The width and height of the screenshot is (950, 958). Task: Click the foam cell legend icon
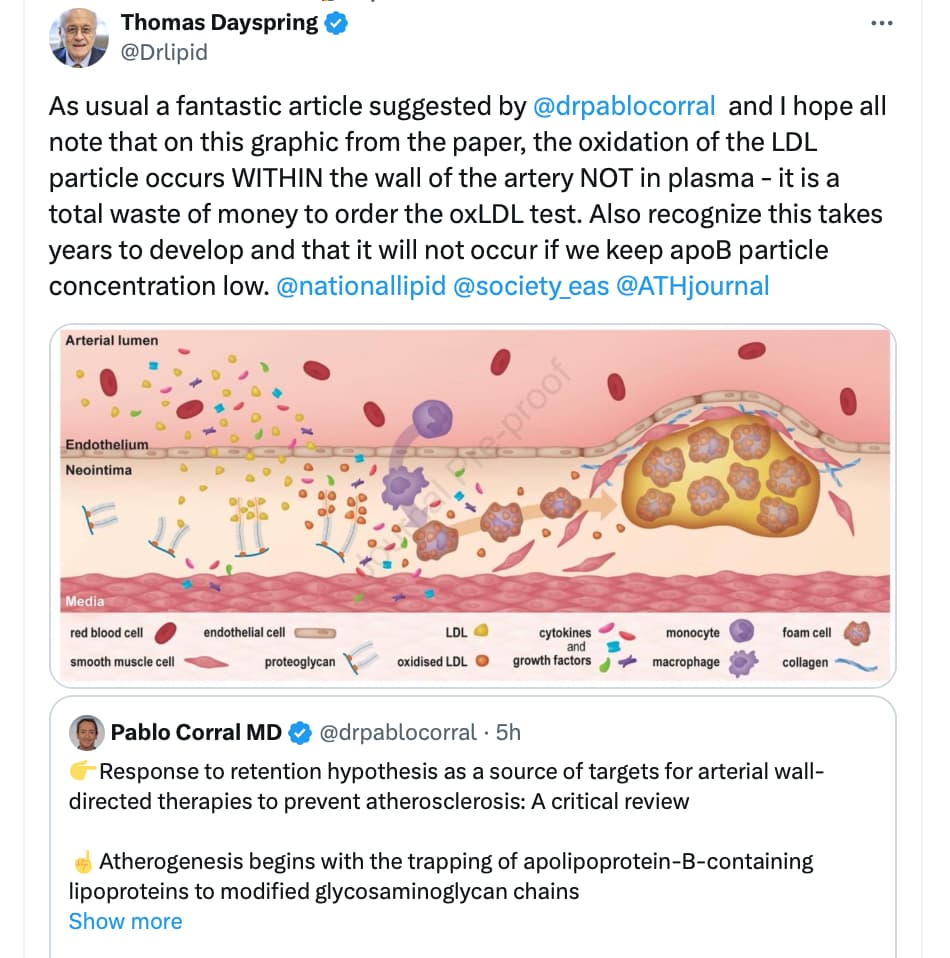click(857, 633)
